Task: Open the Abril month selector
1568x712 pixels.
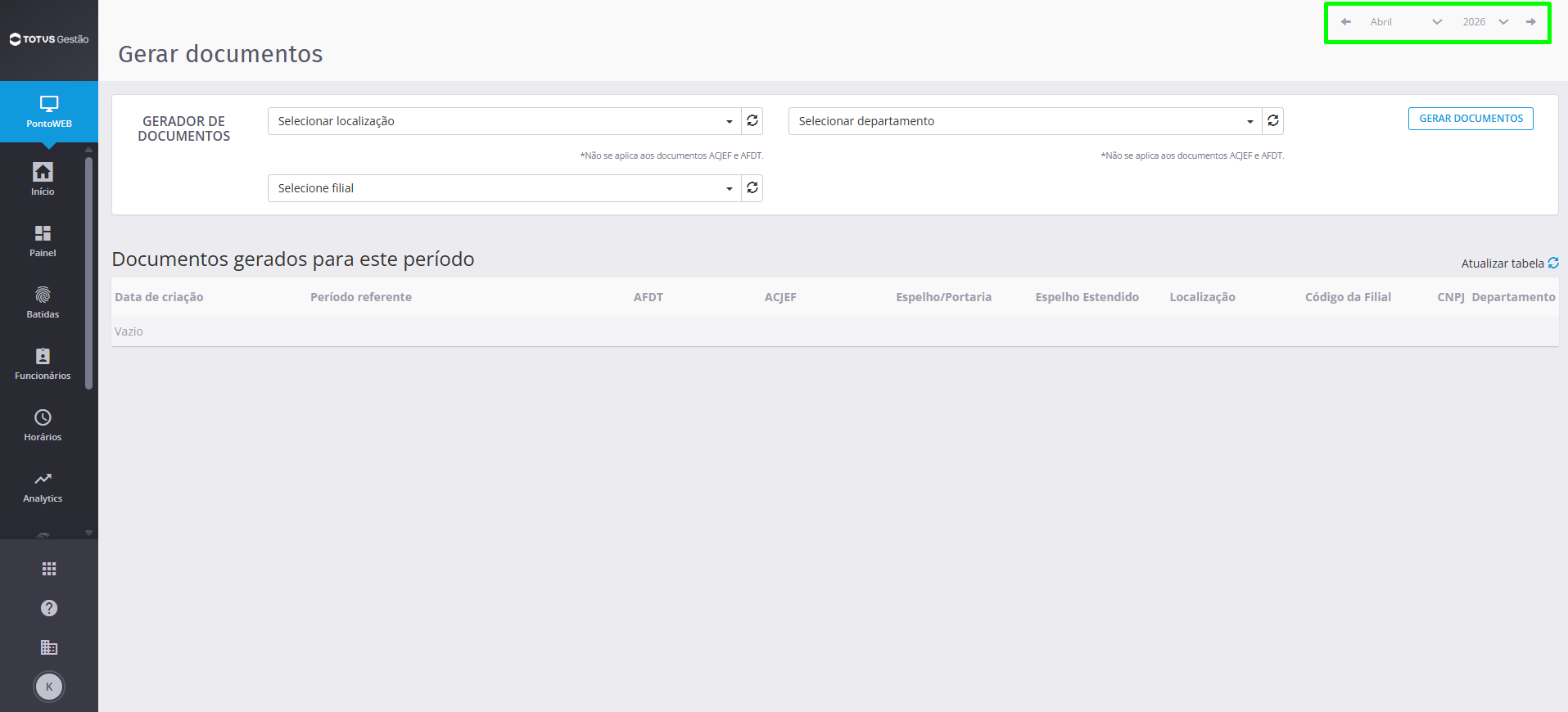Action: point(1406,22)
